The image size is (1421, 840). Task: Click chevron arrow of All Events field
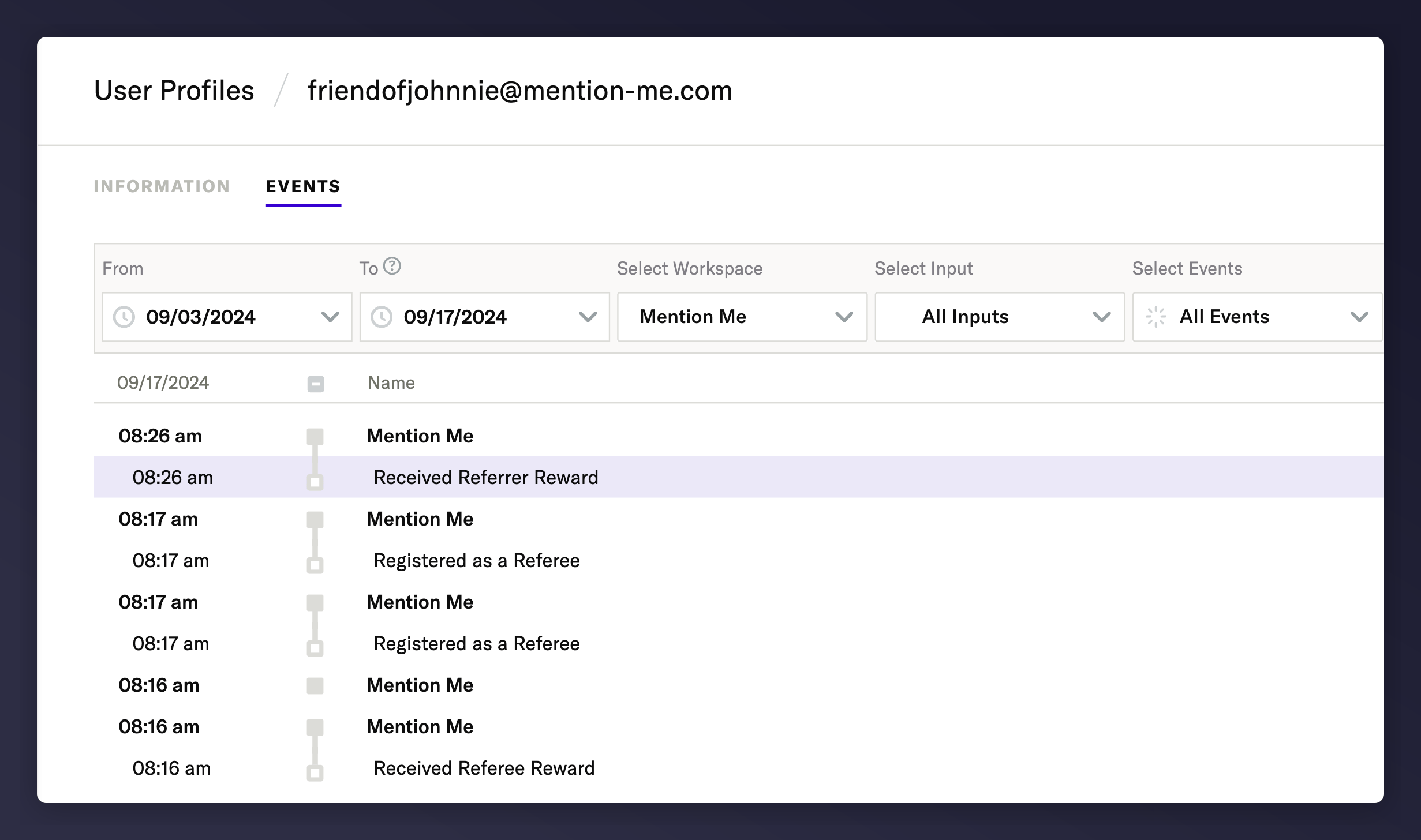tap(1359, 317)
